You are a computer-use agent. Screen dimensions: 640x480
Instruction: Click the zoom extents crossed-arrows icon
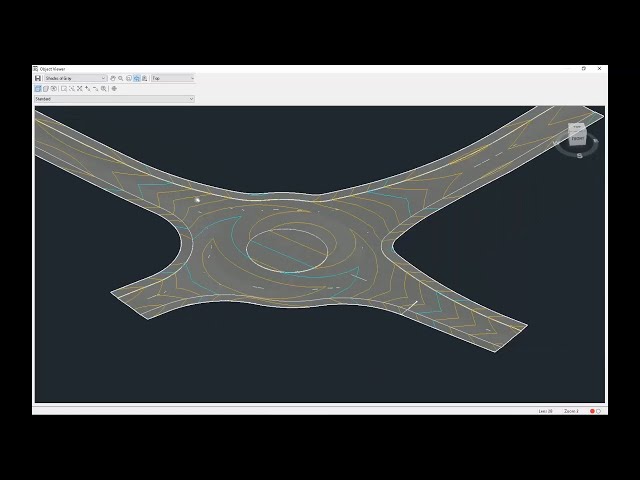click(x=80, y=89)
